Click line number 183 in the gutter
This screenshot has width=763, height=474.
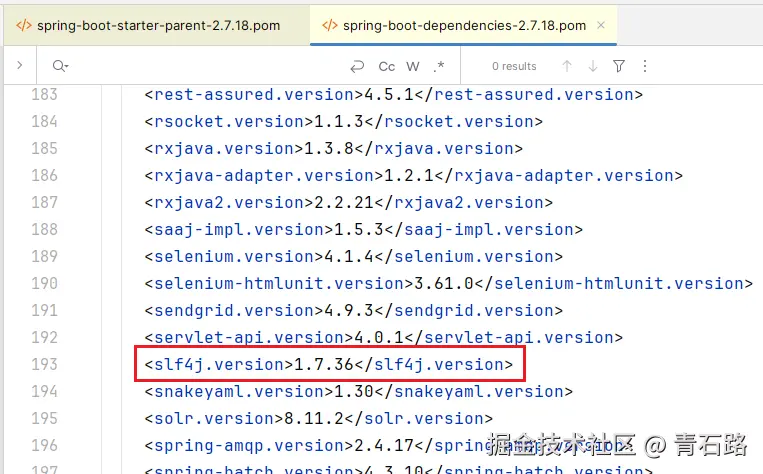click(44, 94)
